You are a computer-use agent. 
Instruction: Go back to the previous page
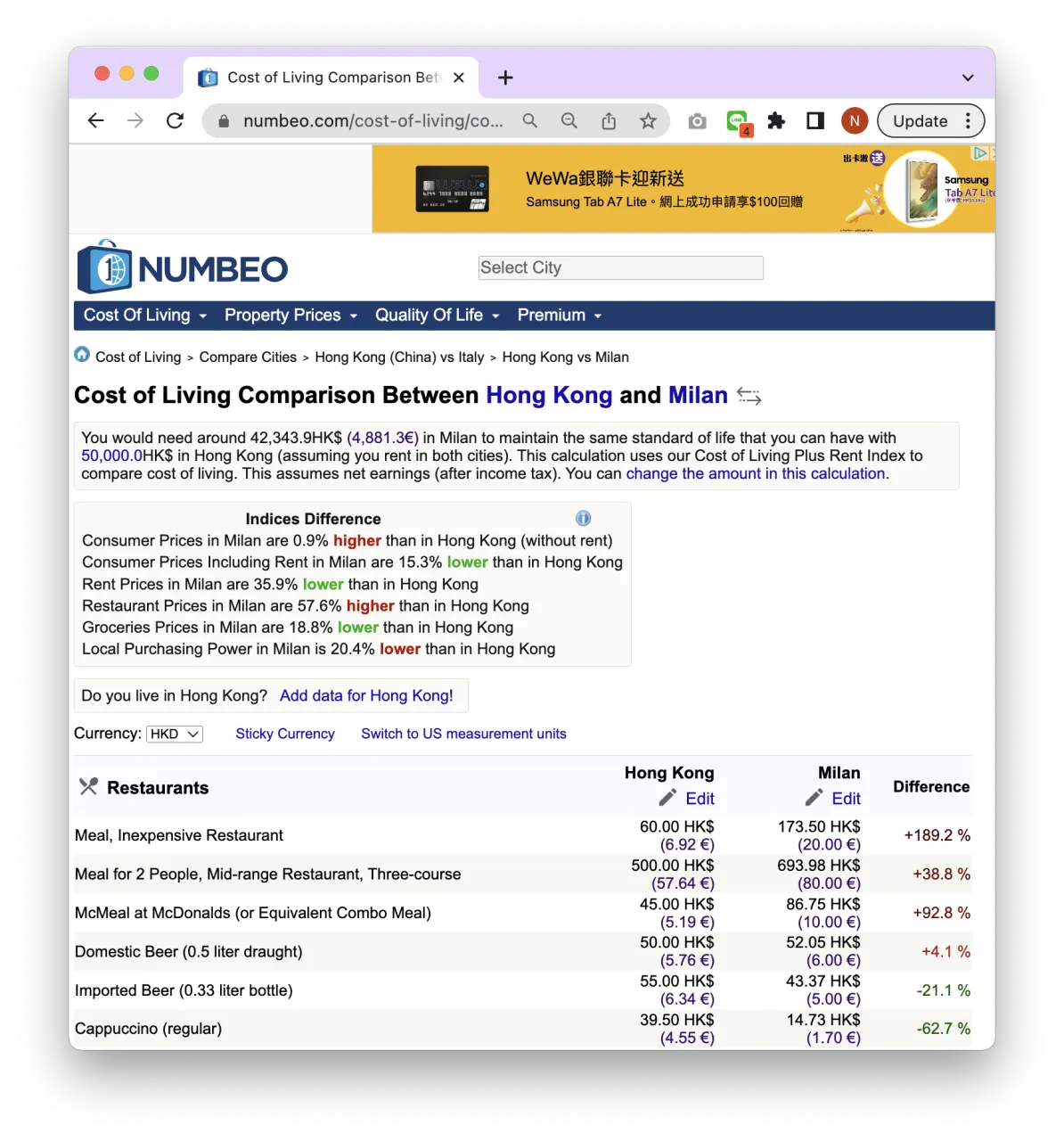pyautogui.click(x=96, y=121)
